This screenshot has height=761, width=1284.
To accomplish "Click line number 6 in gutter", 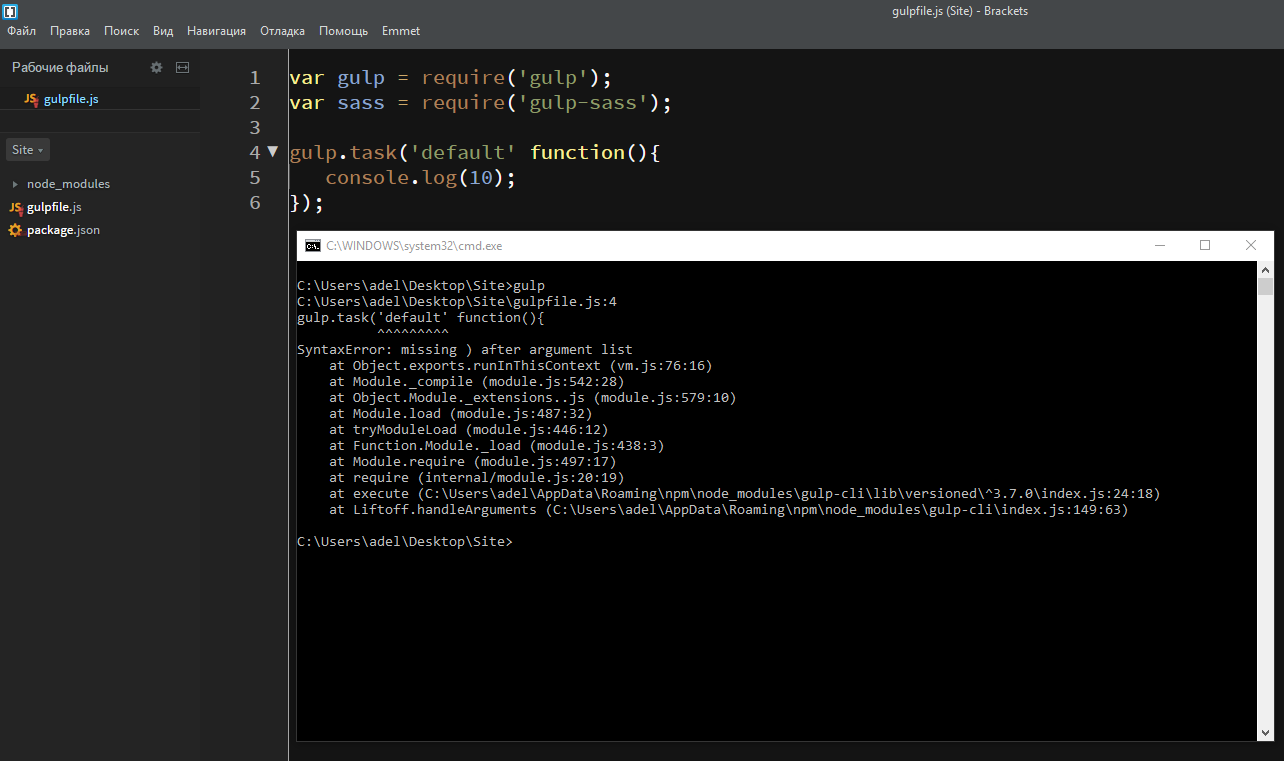I will point(255,203).
